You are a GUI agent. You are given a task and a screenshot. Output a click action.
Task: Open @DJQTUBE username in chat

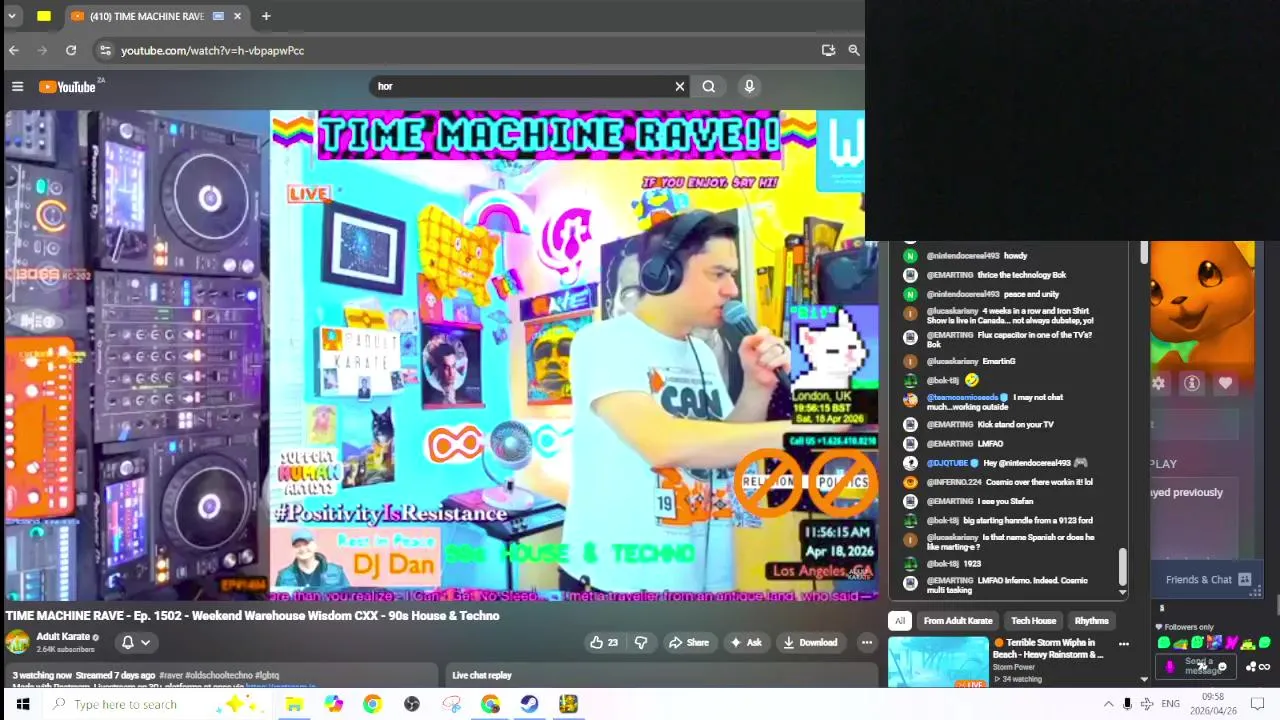click(947, 463)
